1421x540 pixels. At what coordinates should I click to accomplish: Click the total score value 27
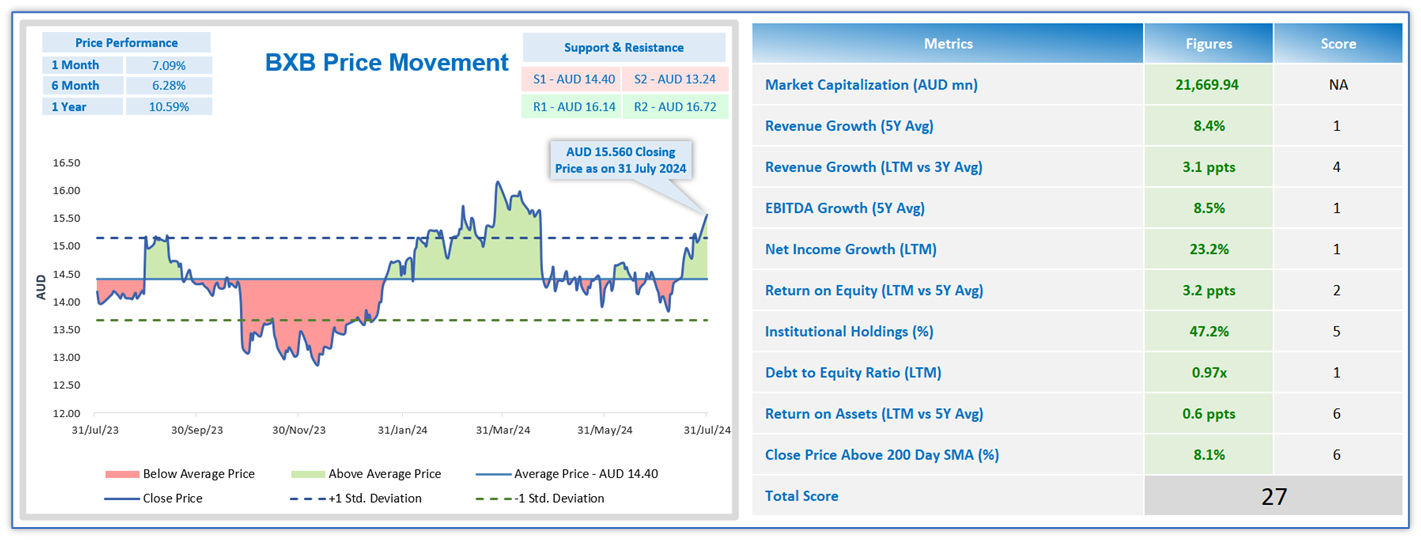(1274, 496)
